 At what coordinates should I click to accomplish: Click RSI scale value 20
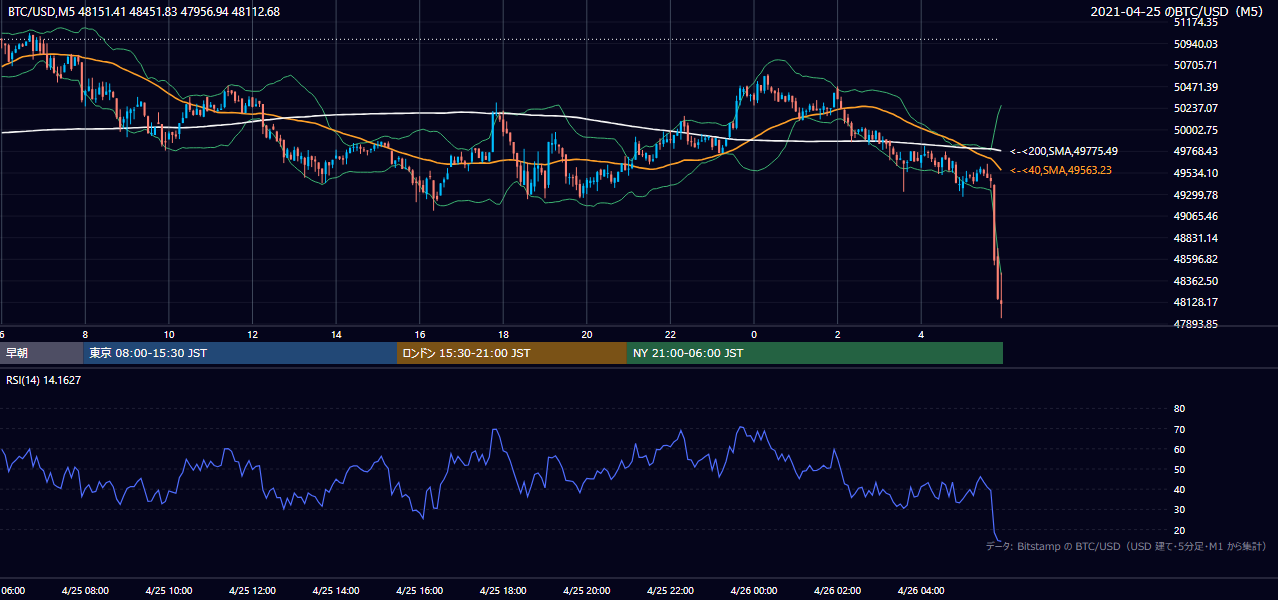(x=1179, y=530)
